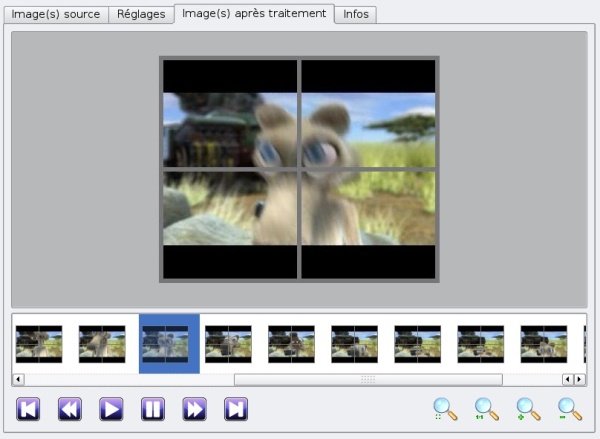Click the zoom-to-fit magnifier icon

click(445, 409)
